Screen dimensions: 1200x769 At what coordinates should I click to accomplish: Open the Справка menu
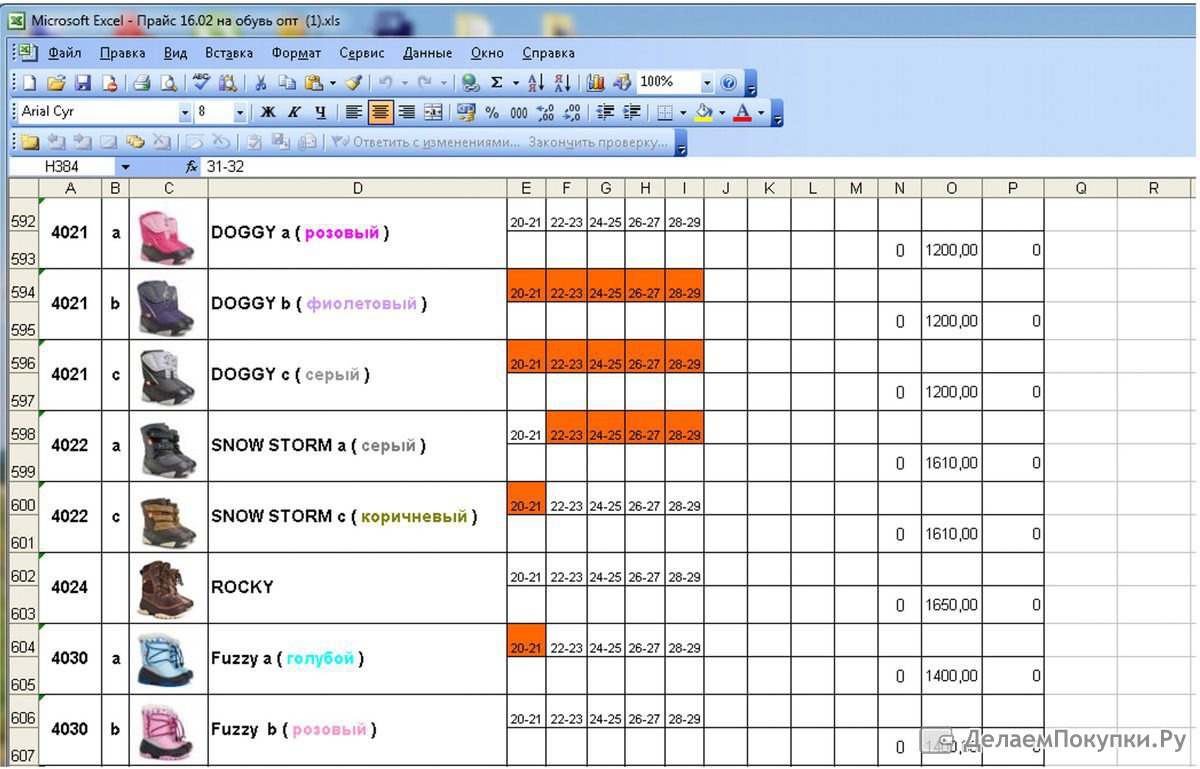(x=548, y=53)
